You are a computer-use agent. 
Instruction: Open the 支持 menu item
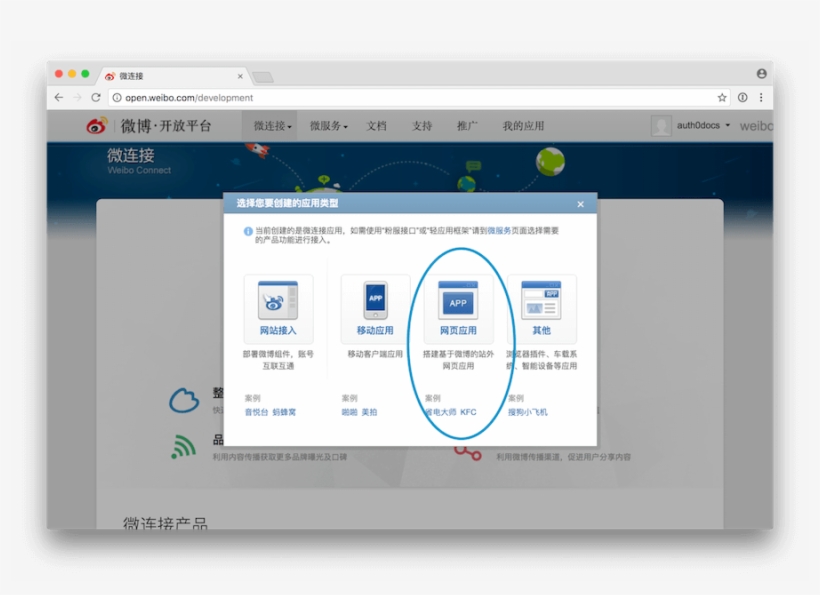422,126
